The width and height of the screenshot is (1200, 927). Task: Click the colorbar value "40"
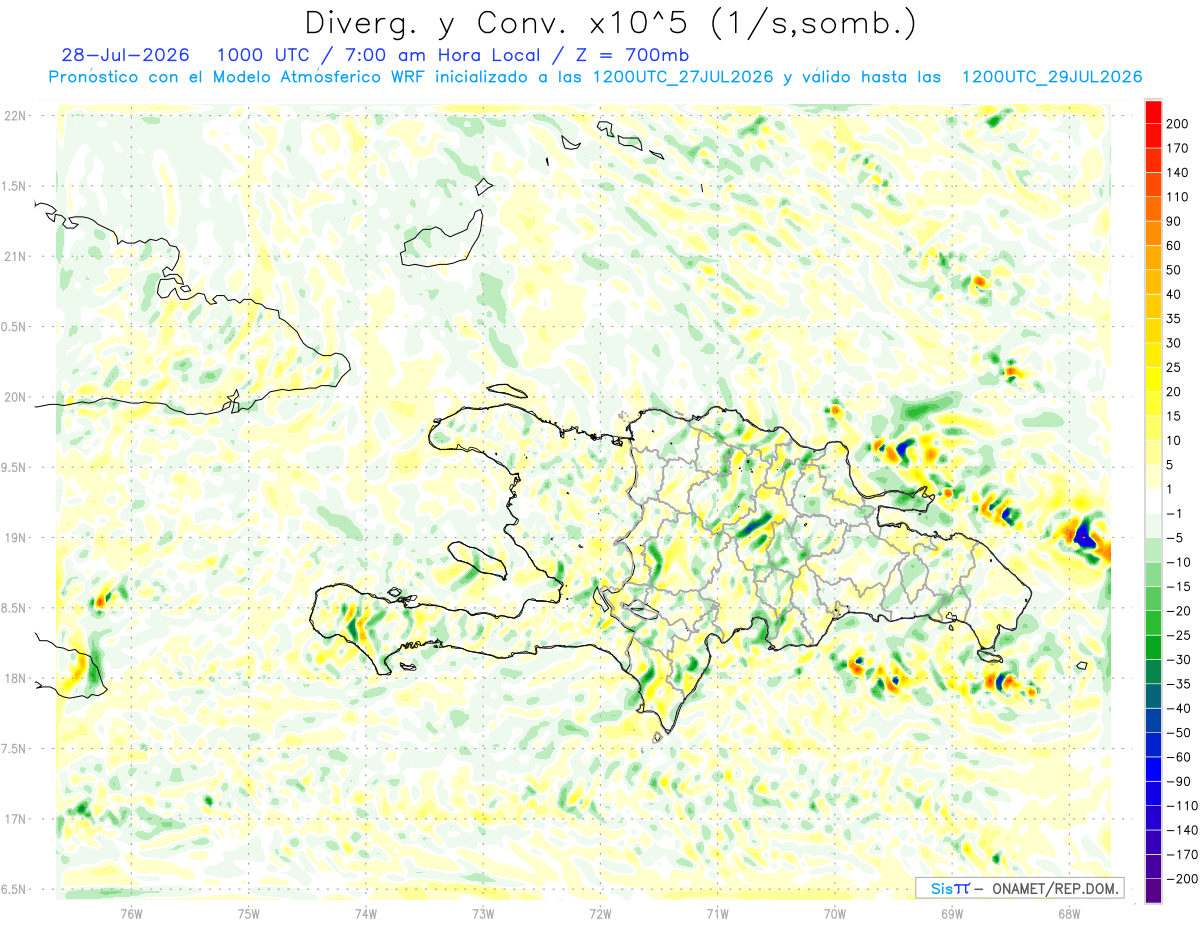point(1174,294)
